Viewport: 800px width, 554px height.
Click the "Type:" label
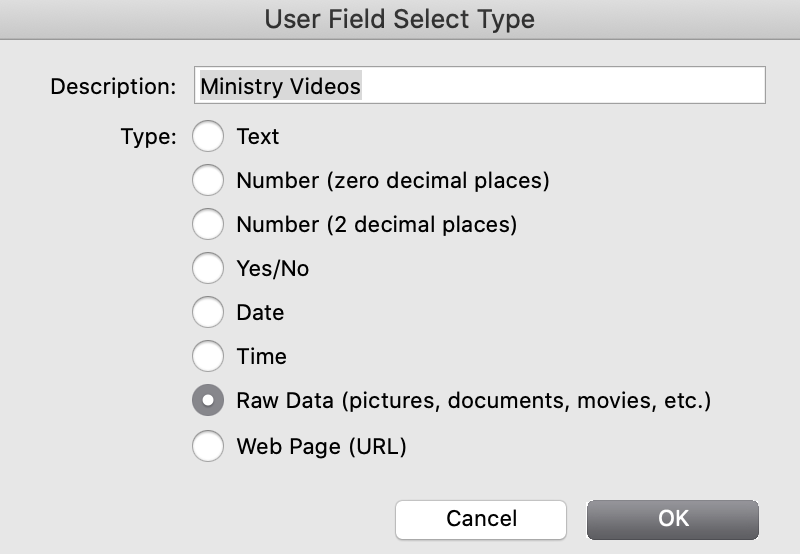[x=148, y=137]
